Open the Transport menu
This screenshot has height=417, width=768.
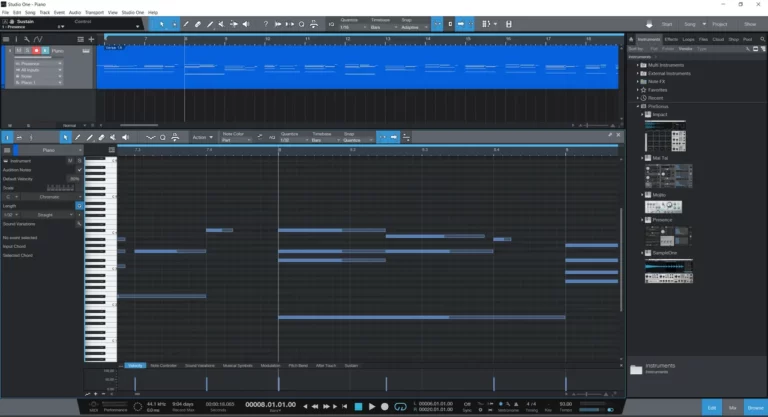[95, 12]
